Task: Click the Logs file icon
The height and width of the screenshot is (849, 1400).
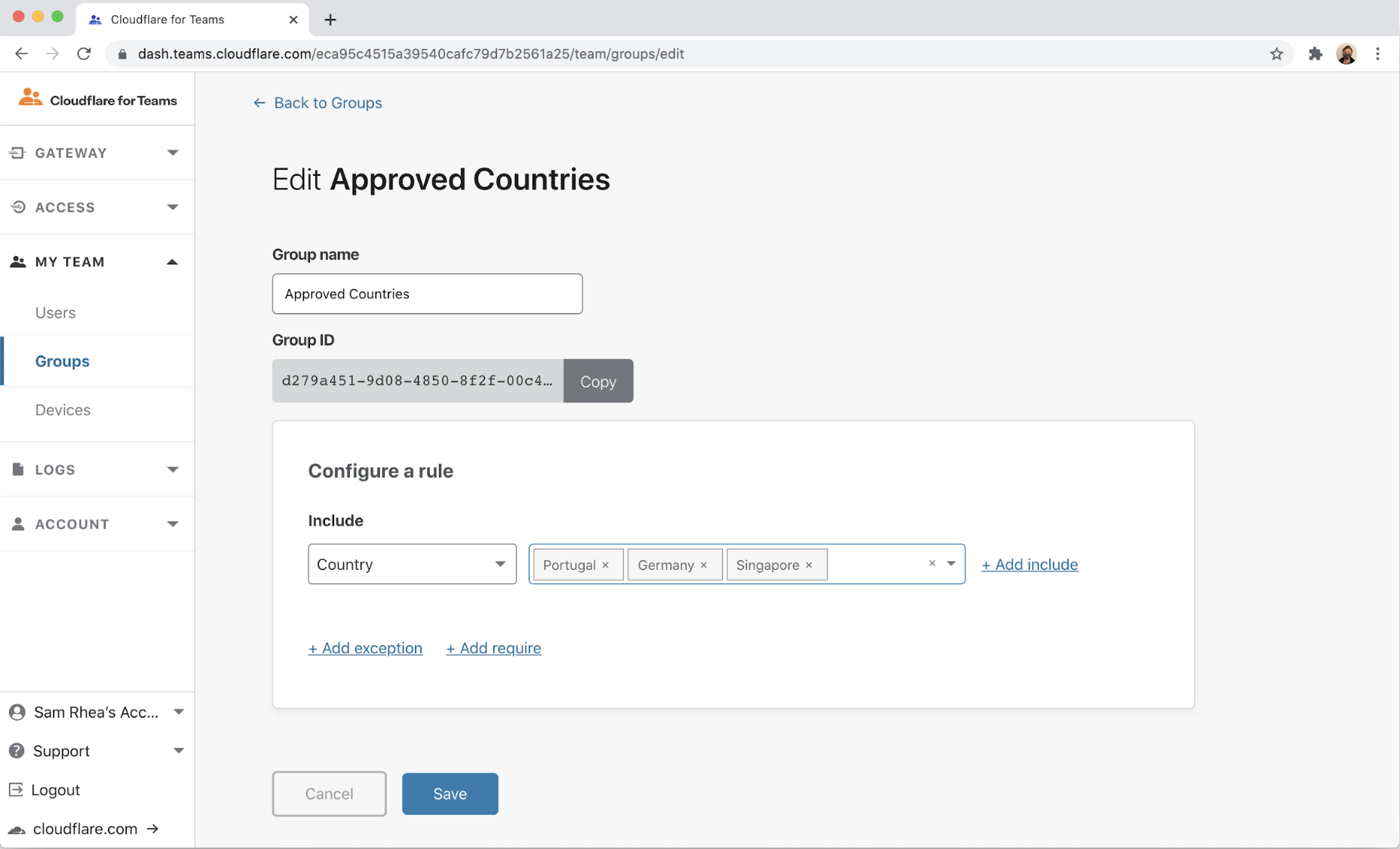Action: click(18, 469)
